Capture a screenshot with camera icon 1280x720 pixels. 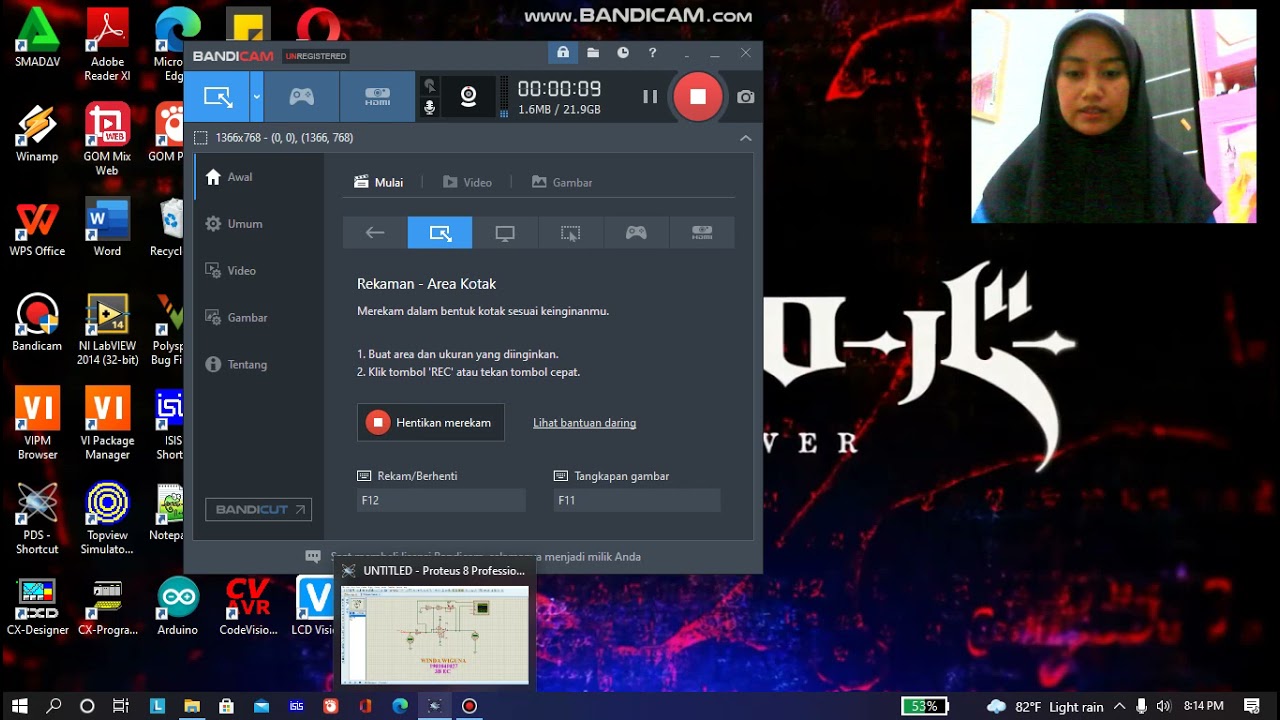coord(746,97)
